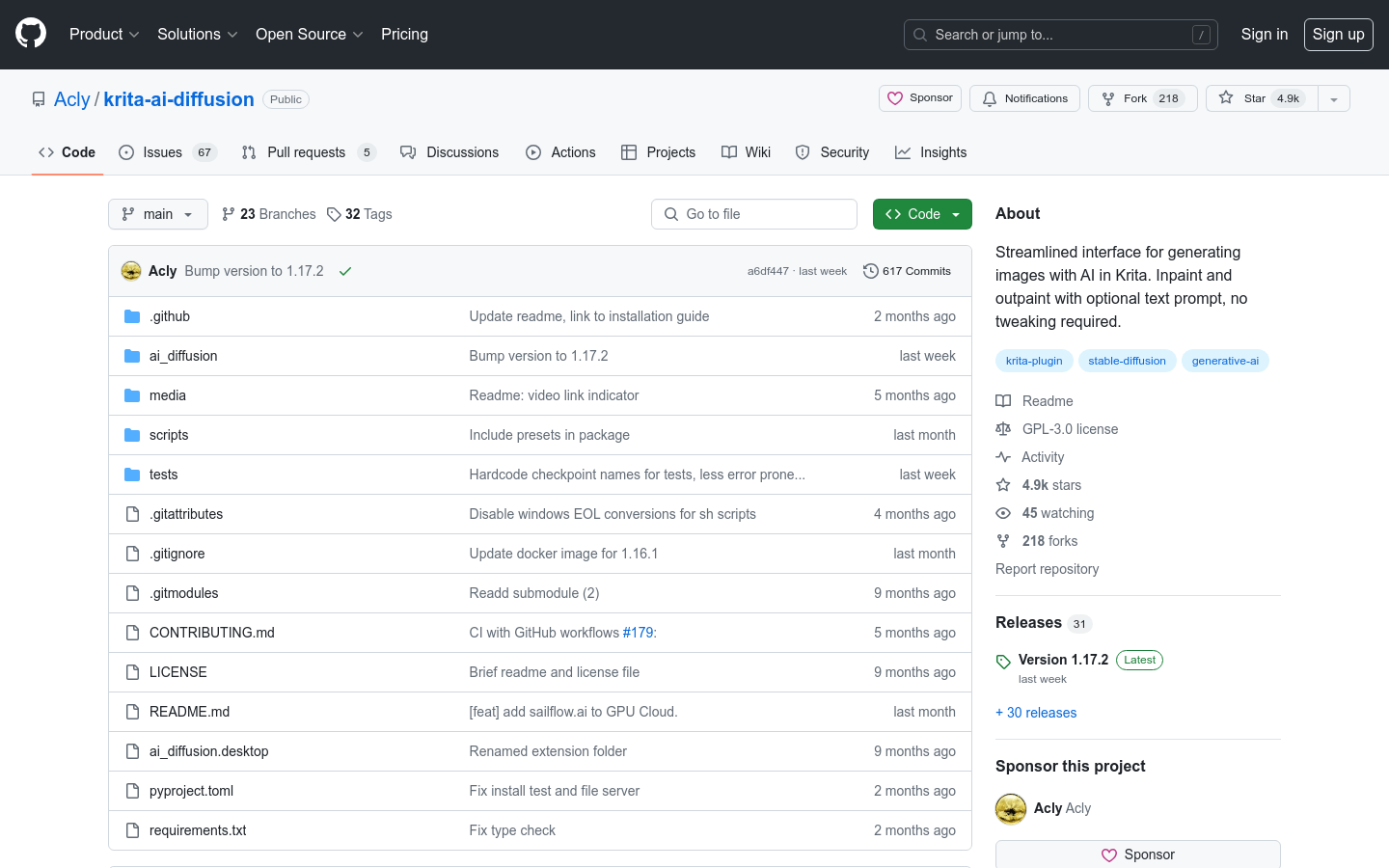Click the Go to file input
This screenshot has width=1389, height=868.
(754, 214)
